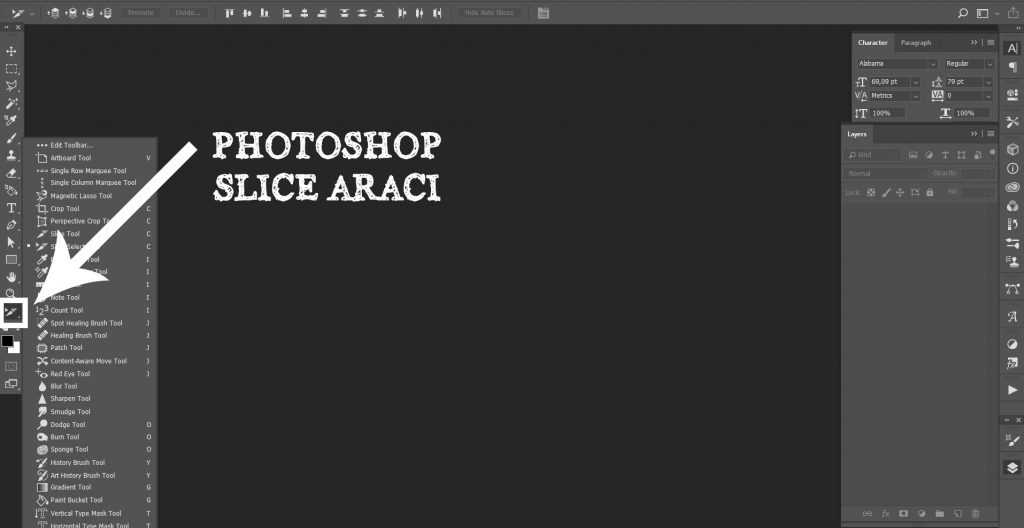Select the Pen tool in the toolbar
Image resolution: width=1024 pixels, height=528 pixels.
tap(11, 225)
